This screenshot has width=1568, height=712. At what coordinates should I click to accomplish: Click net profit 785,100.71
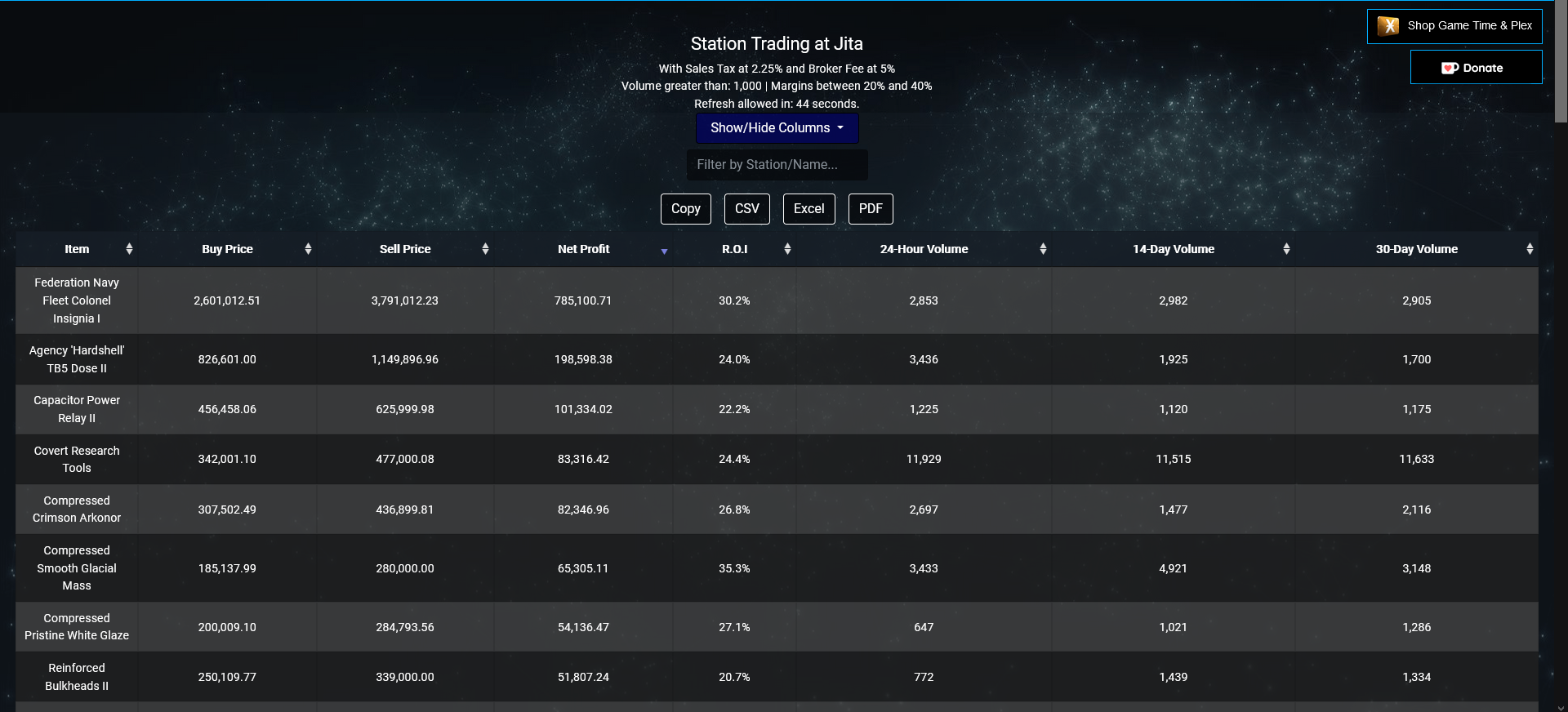(x=583, y=300)
